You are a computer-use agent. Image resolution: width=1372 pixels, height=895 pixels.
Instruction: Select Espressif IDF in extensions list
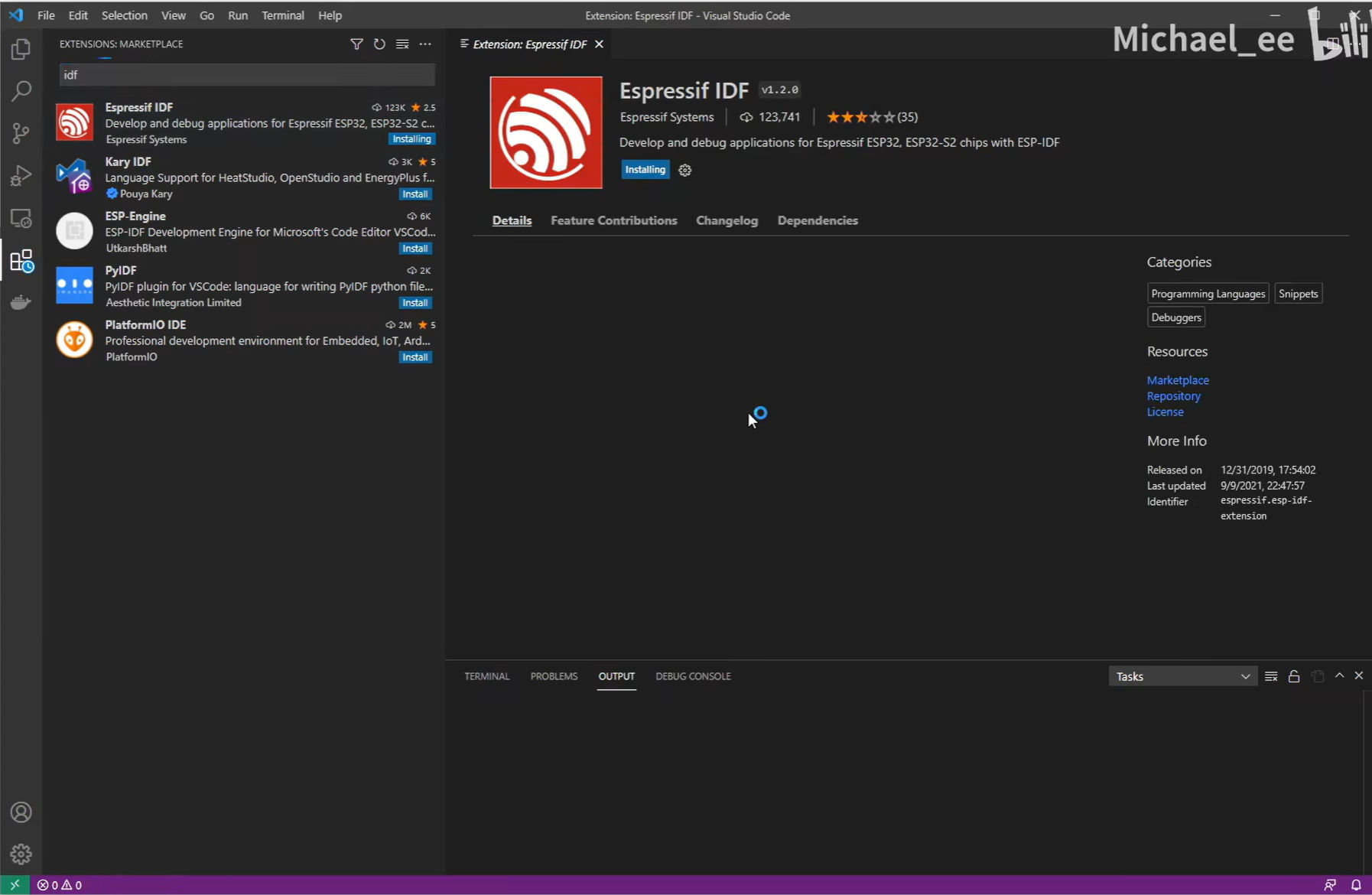pyautogui.click(x=245, y=122)
